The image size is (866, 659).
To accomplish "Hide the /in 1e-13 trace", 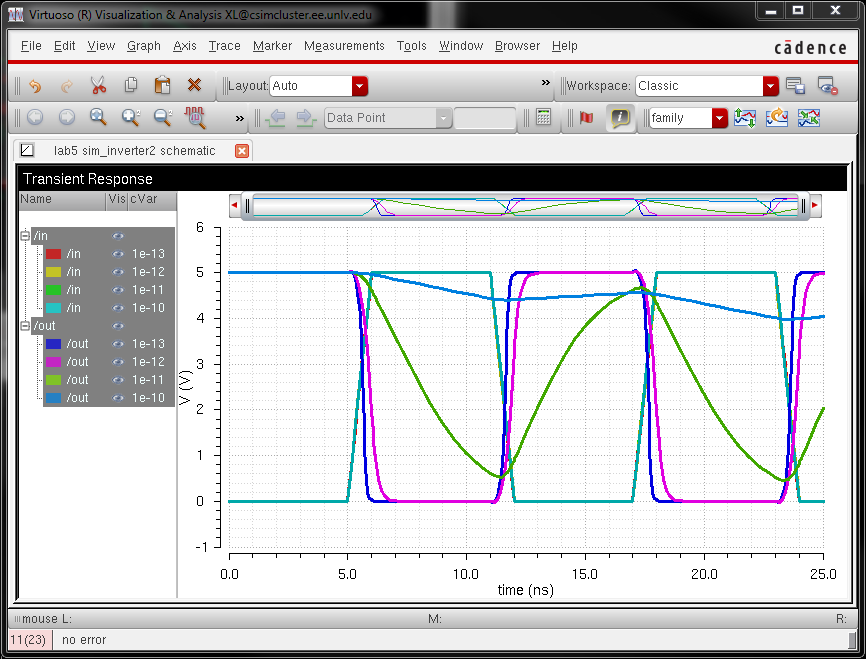I will click(x=117, y=254).
